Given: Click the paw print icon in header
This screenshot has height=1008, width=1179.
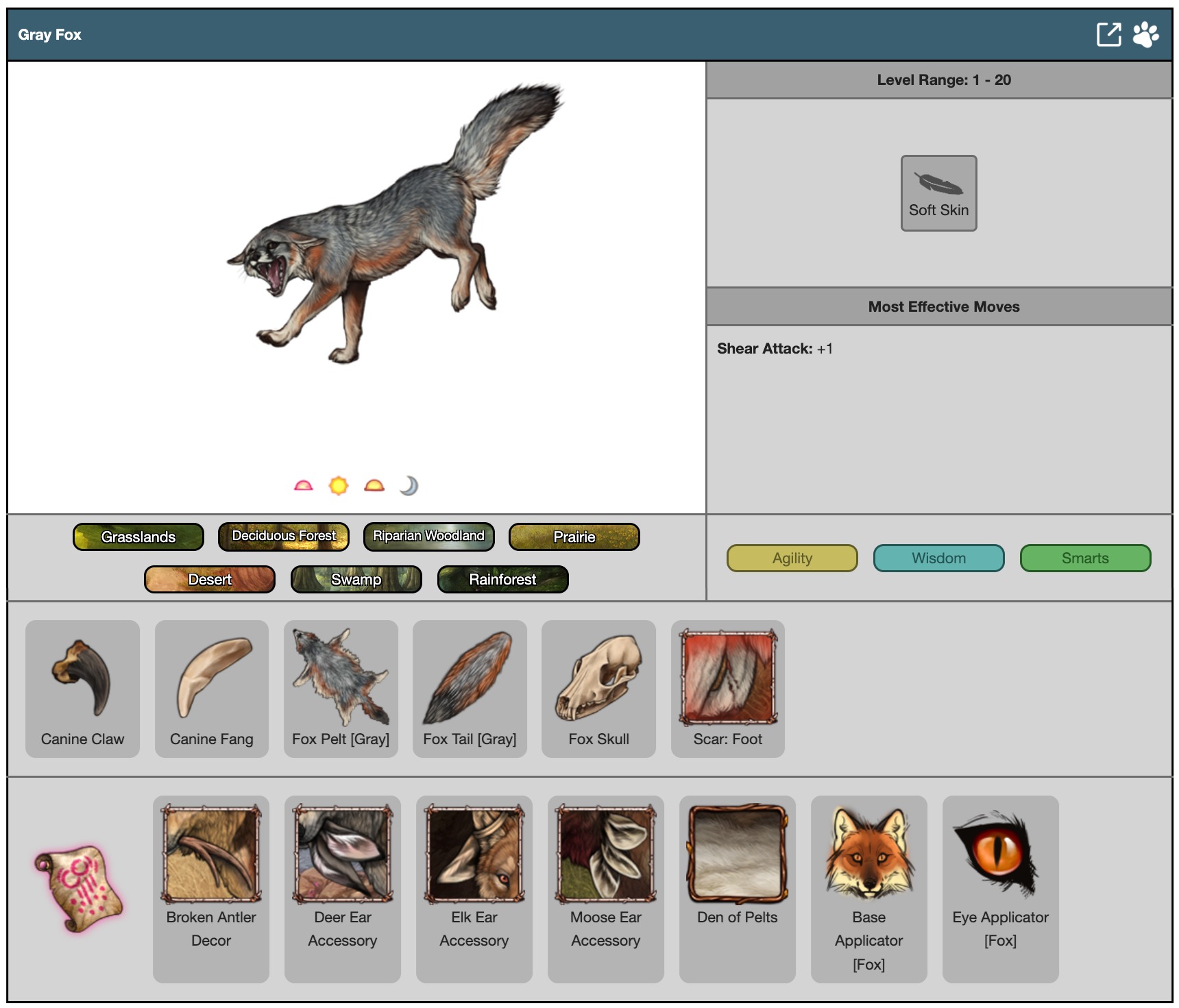Looking at the screenshot, I should click(1145, 34).
